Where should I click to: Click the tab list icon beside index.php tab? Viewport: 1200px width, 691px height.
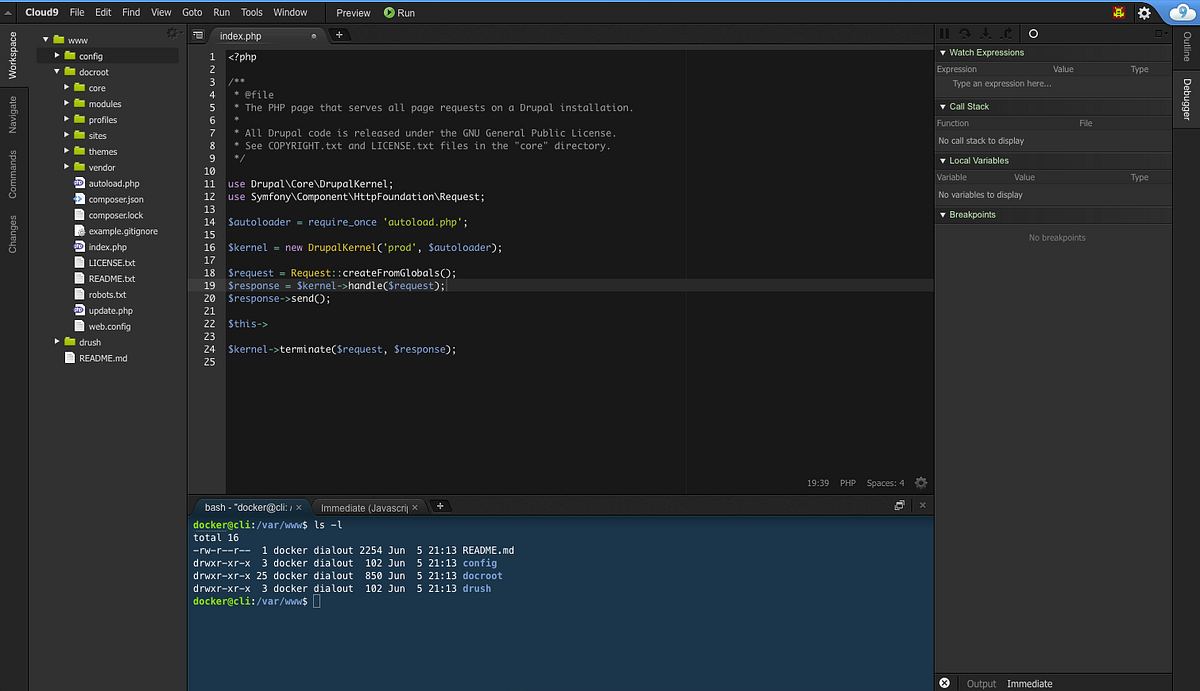click(197, 34)
